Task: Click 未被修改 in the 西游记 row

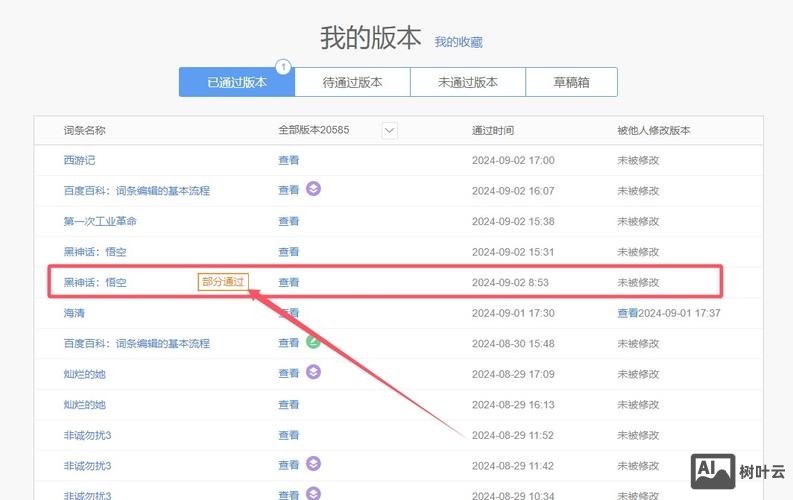Action: (x=638, y=160)
